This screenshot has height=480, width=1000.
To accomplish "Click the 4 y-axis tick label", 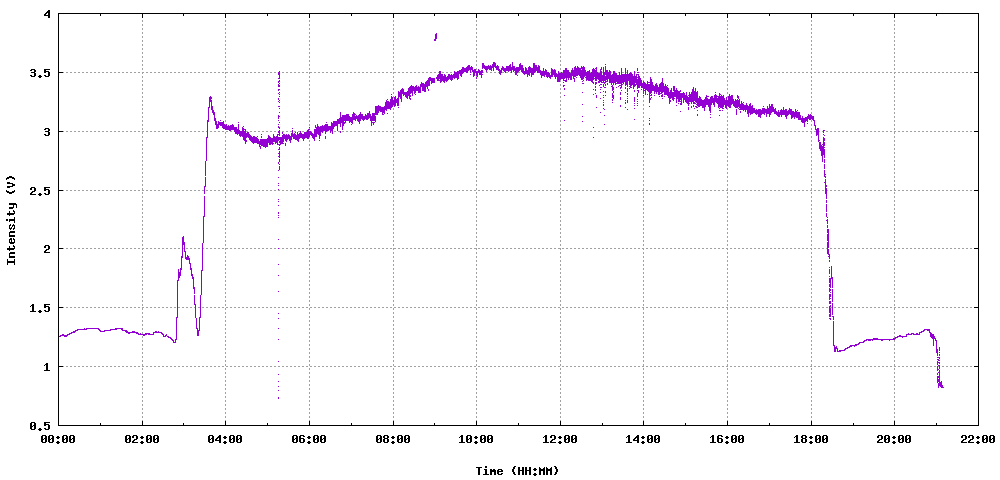I will (x=48, y=15).
